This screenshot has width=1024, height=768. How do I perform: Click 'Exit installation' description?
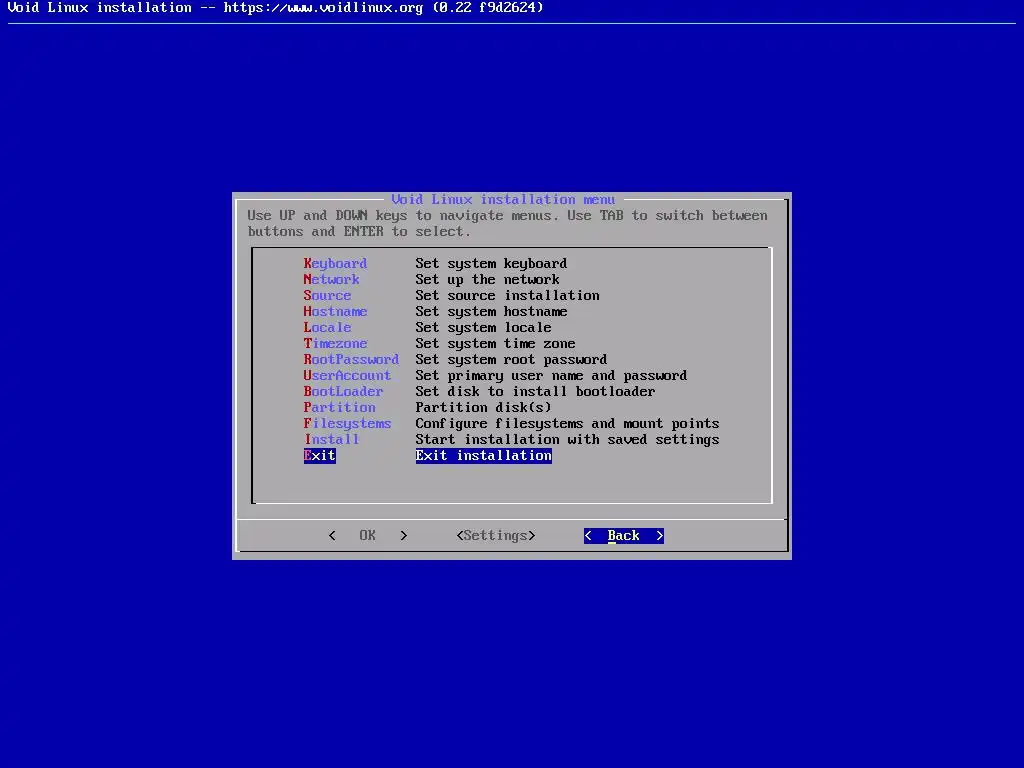click(x=483, y=455)
